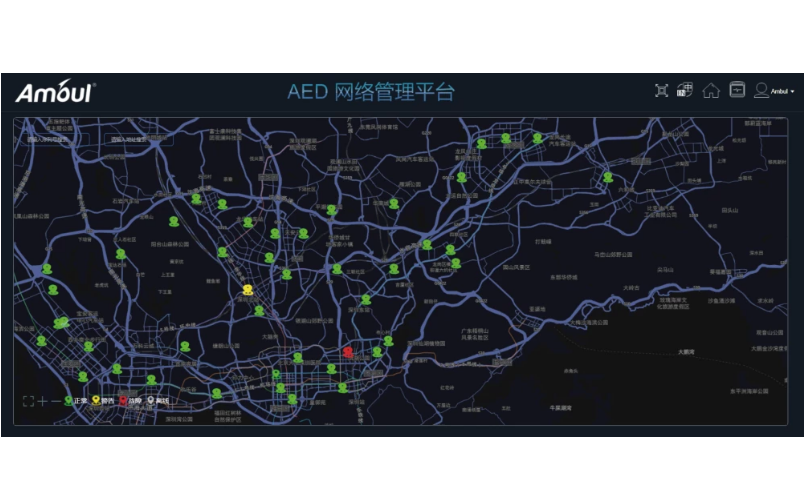Image resolution: width=805 pixels, height=500 pixels.
Task: Zoom in the map with plus
Action: coord(42,401)
